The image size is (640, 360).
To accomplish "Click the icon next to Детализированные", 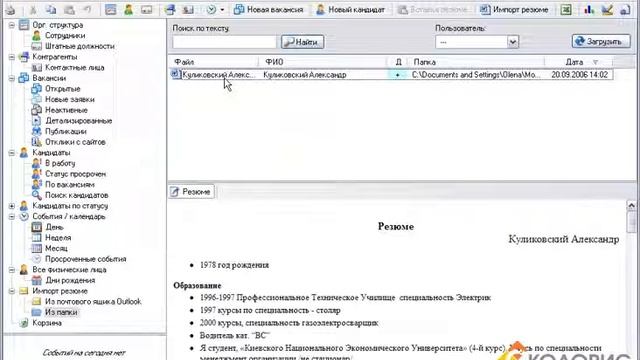I will (x=37, y=121).
